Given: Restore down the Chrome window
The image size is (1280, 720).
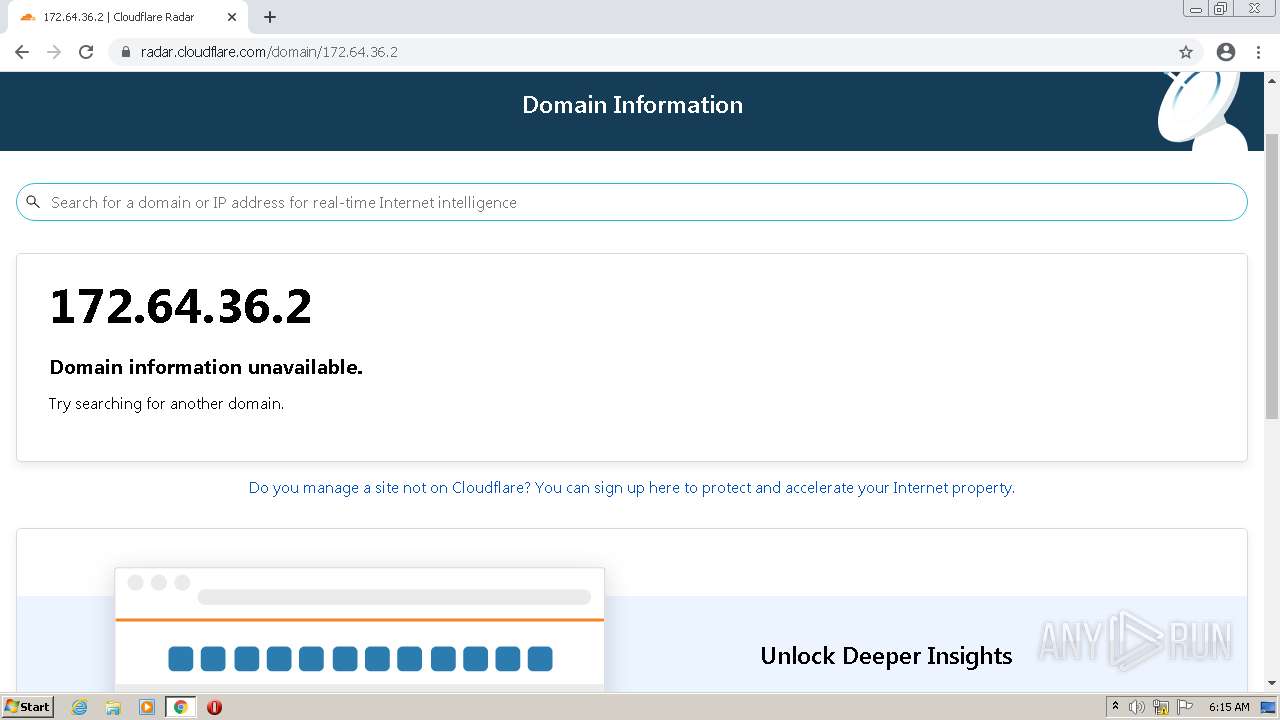Looking at the screenshot, I should tap(1221, 9).
